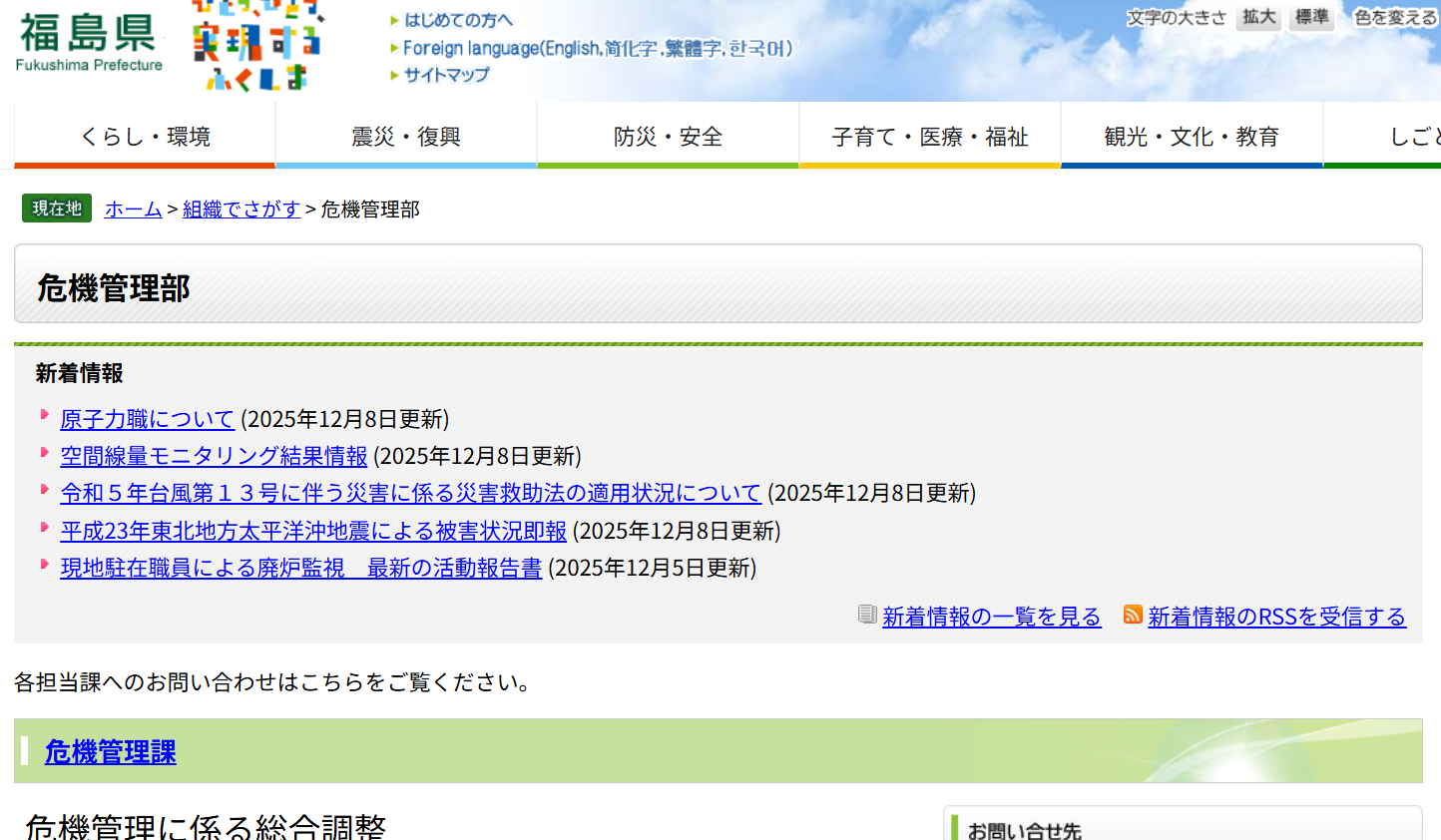Screen dimensions: 1441x840
Task: Open the サイトマップ link
Action: point(446,75)
